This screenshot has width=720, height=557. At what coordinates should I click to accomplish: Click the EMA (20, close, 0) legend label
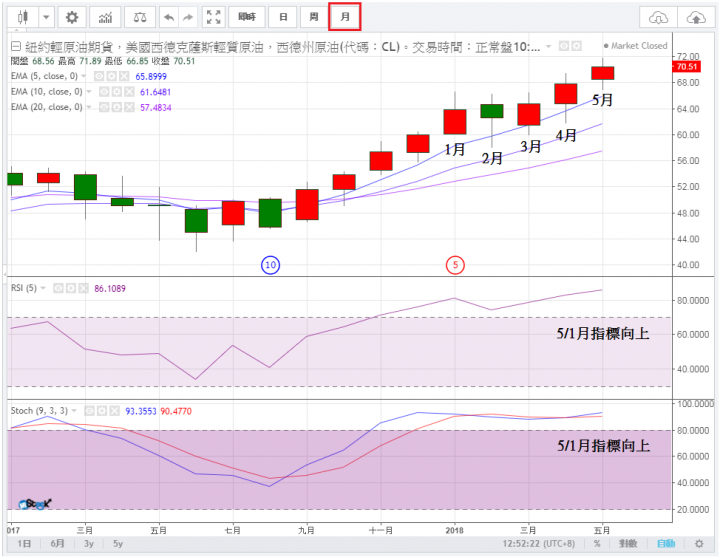[47, 107]
